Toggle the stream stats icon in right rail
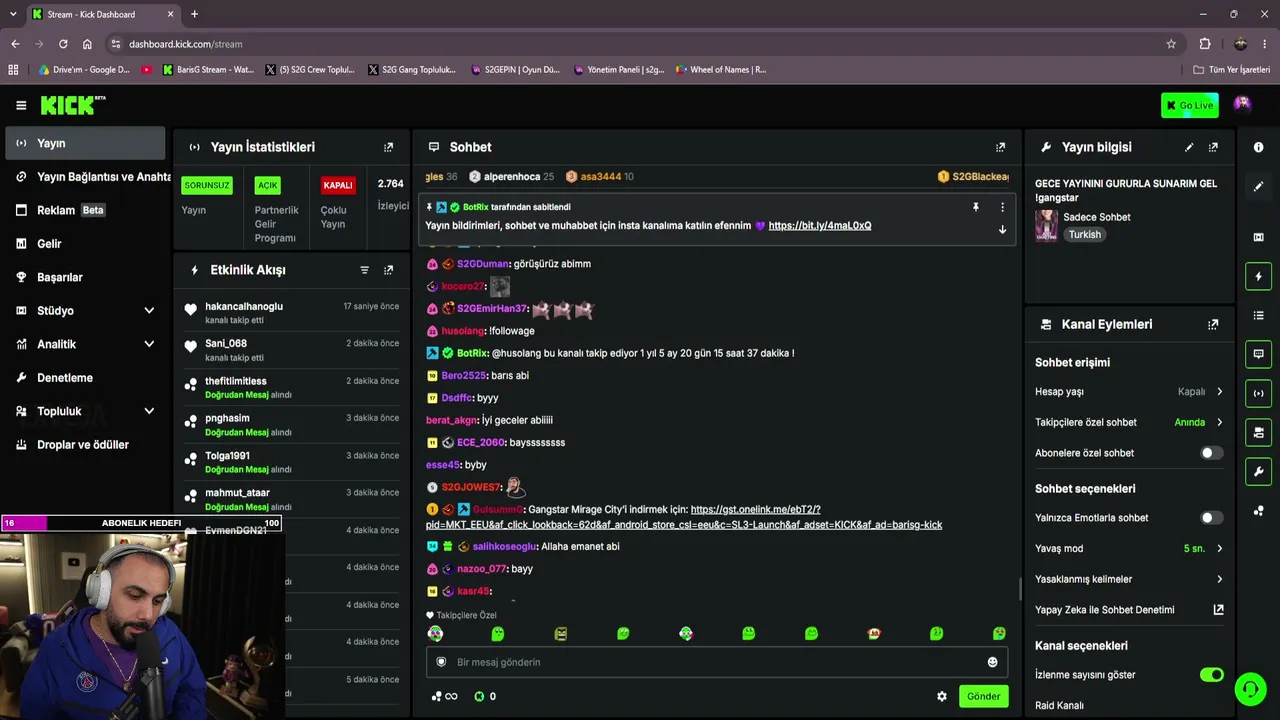The image size is (1280, 720). click(x=1258, y=393)
